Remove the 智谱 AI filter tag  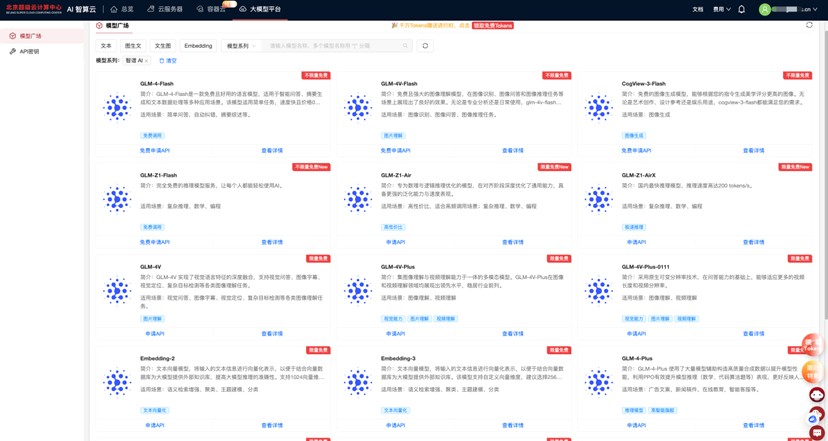(146, 61)
